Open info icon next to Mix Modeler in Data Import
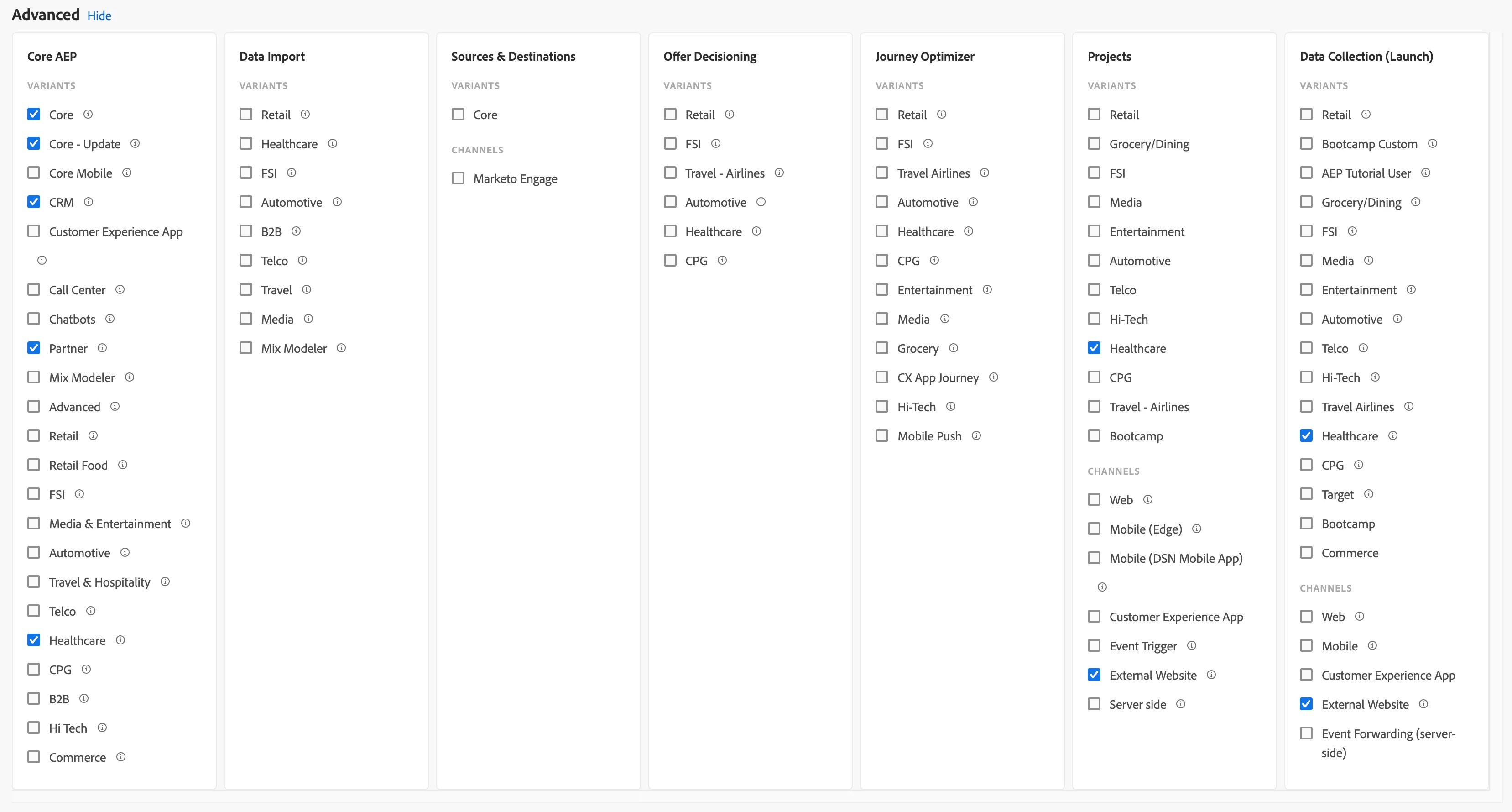 [x=341, y=348]
